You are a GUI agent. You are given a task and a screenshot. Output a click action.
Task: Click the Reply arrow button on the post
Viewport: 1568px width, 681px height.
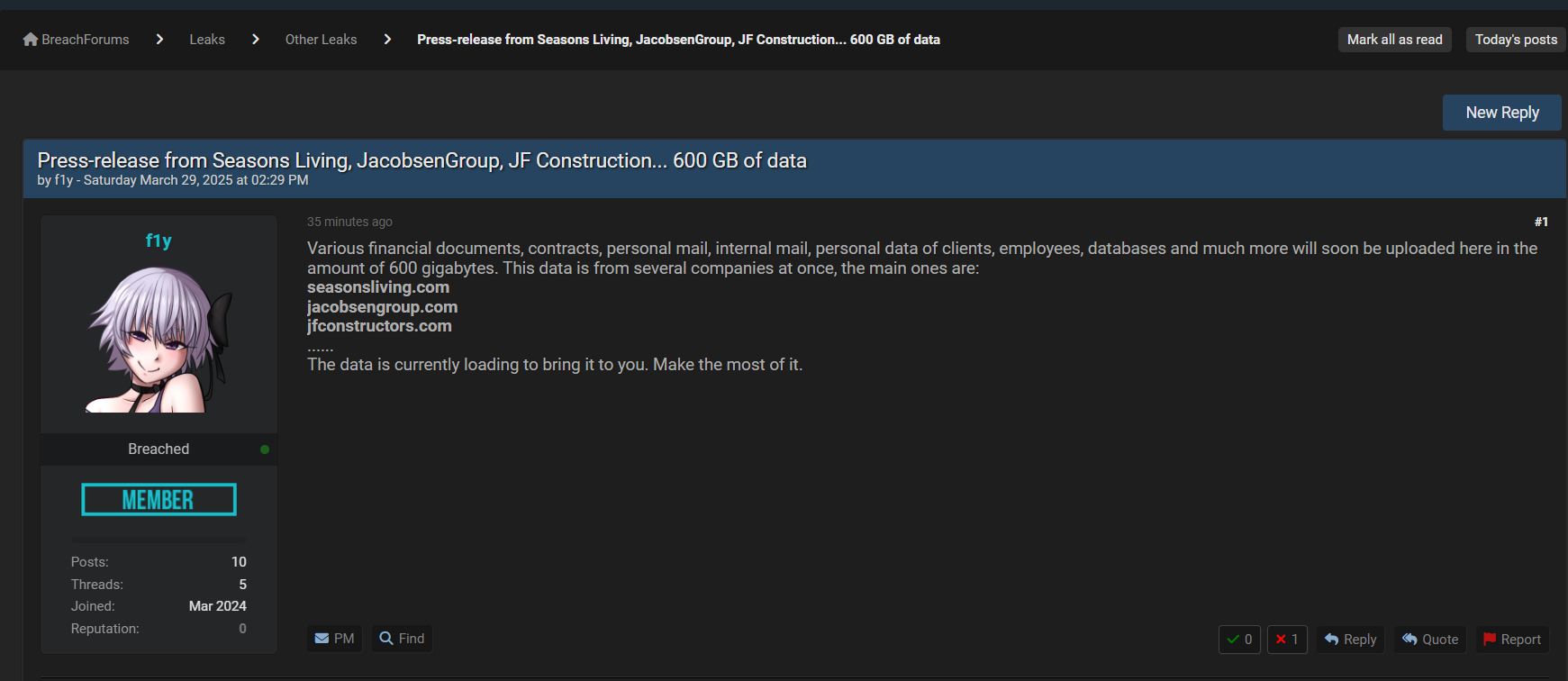click(x=1350, y=640)
